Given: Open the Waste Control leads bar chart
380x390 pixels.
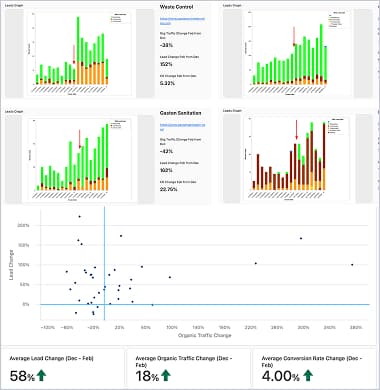Looking at the screenshot, I should pyautogui.click(x=79, y=53).
